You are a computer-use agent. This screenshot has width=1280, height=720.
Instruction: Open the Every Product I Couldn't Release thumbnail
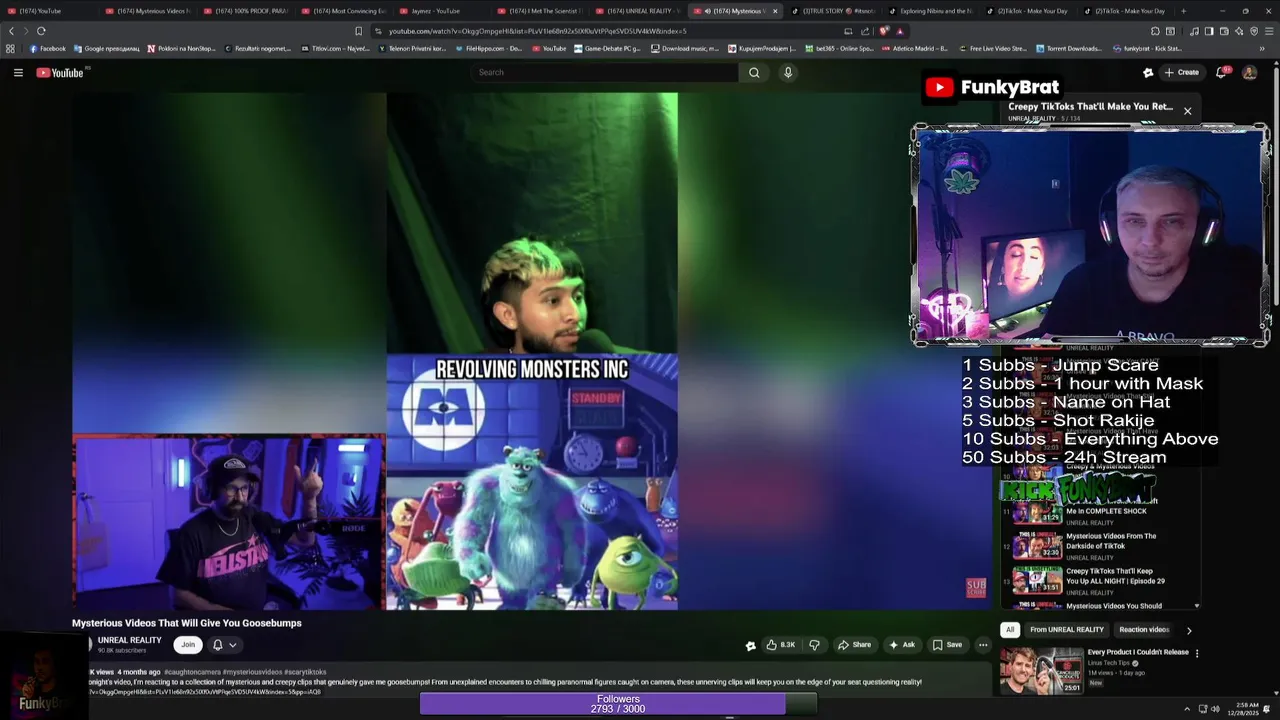[1041, 671]
